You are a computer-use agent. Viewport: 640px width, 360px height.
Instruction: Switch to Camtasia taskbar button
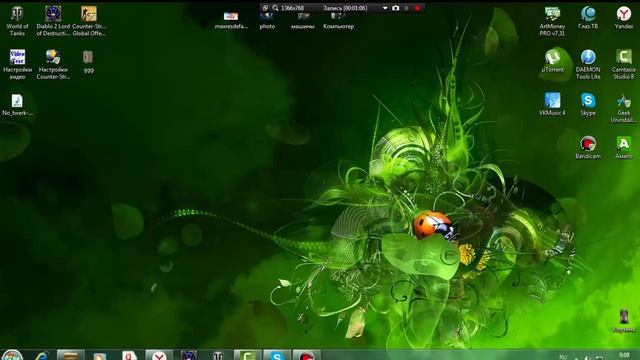coord(247,355)
